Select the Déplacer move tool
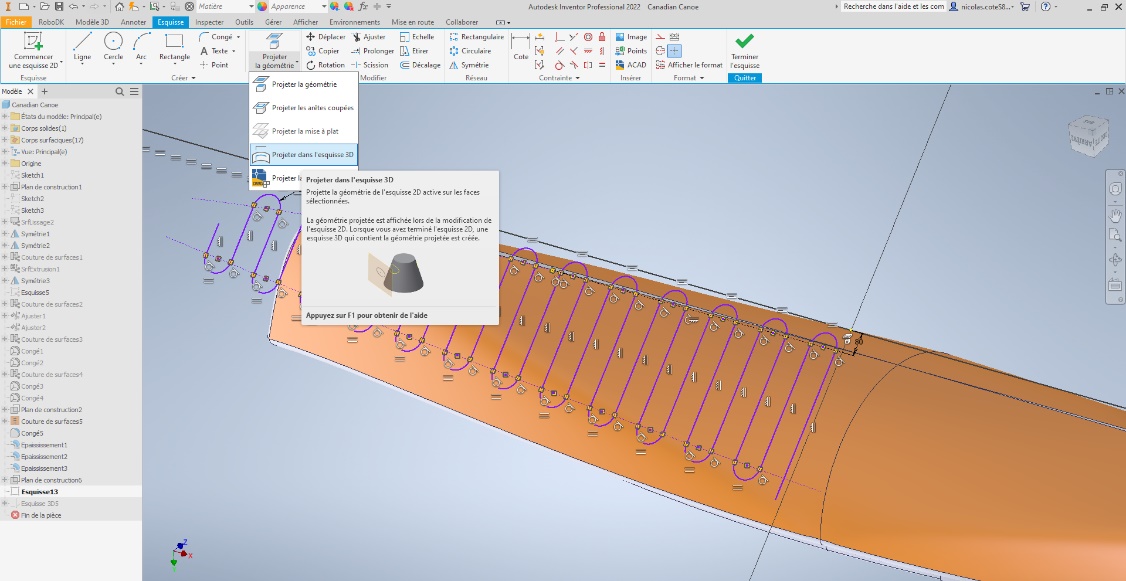 (325, 37)
